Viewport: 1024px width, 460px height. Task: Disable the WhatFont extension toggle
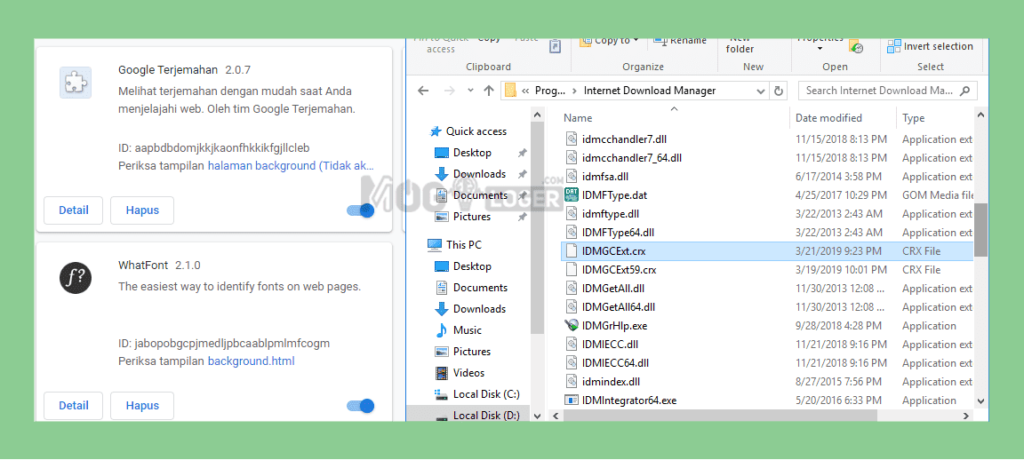[x=360, y=406]
